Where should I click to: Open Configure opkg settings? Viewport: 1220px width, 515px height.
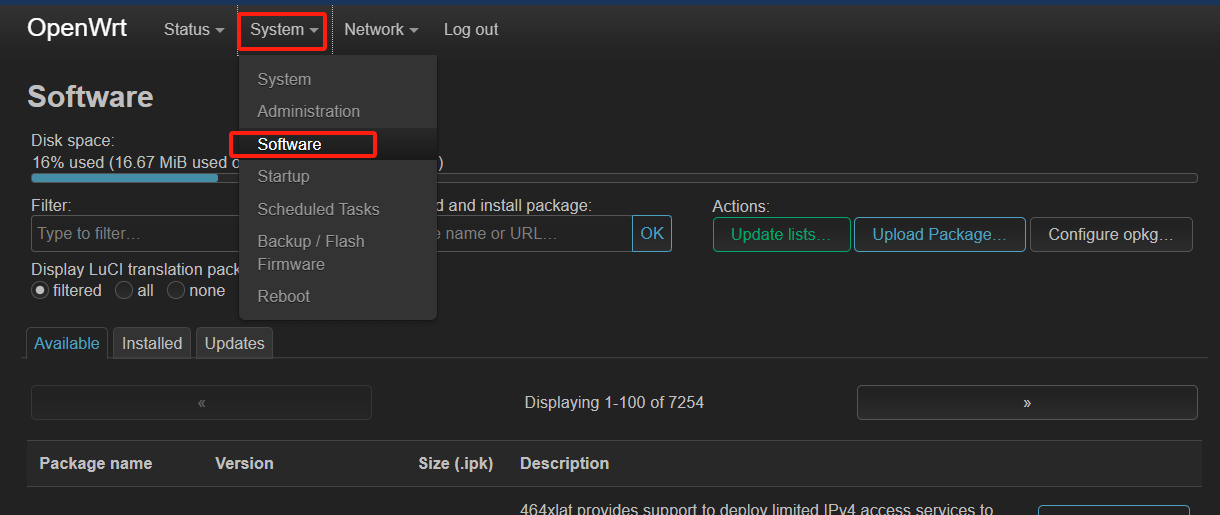pyautogui.click(x=1111, y=235)
